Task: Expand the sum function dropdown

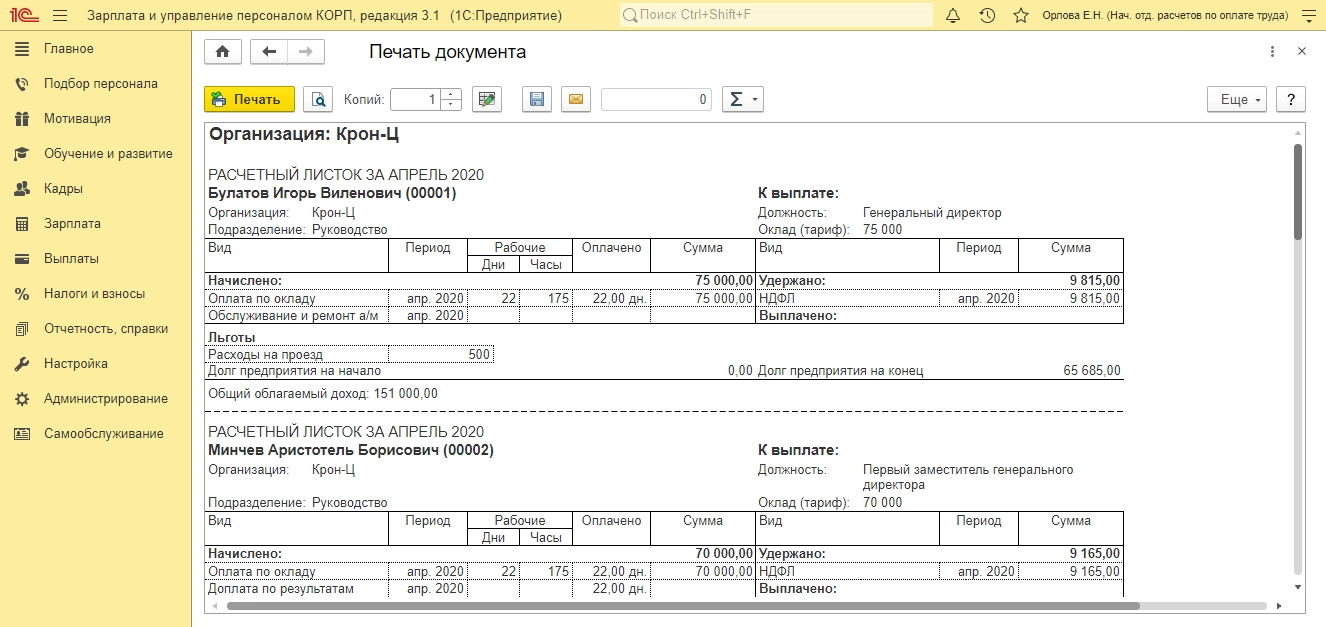Action: [x=742, y=99]
